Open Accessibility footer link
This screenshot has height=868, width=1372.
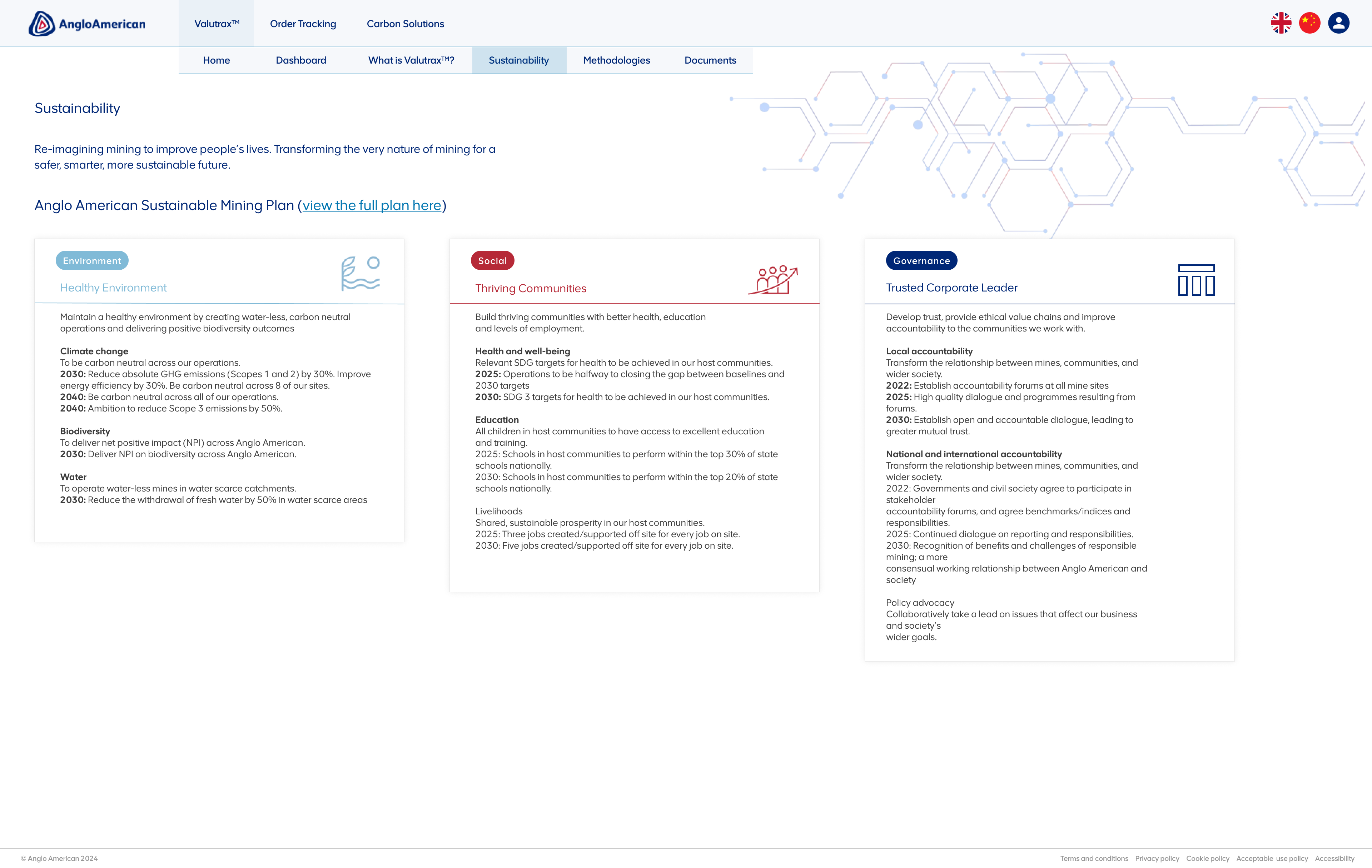coord(1334,858)
